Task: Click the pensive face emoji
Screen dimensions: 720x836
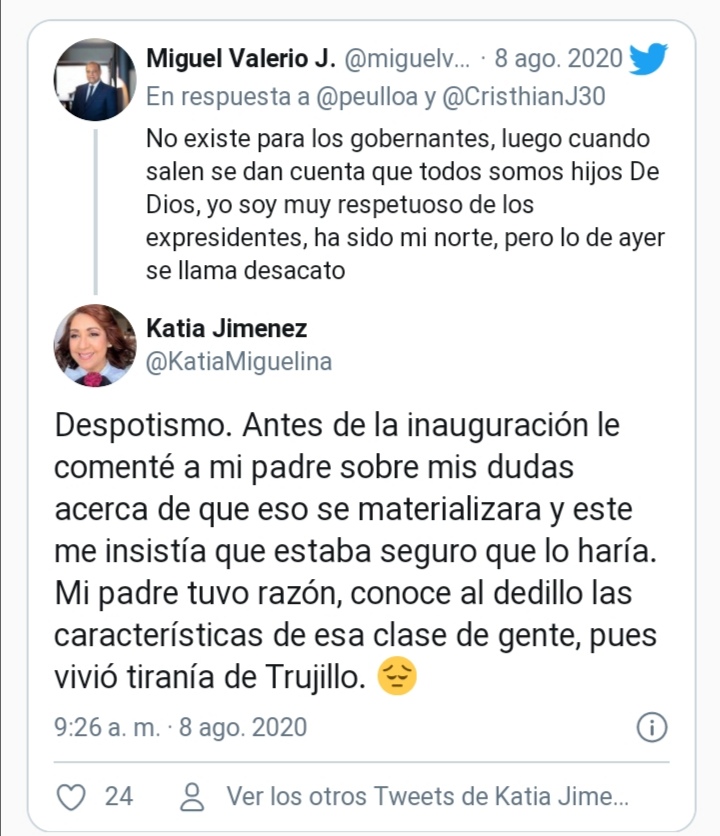Action: coord(396,680)
